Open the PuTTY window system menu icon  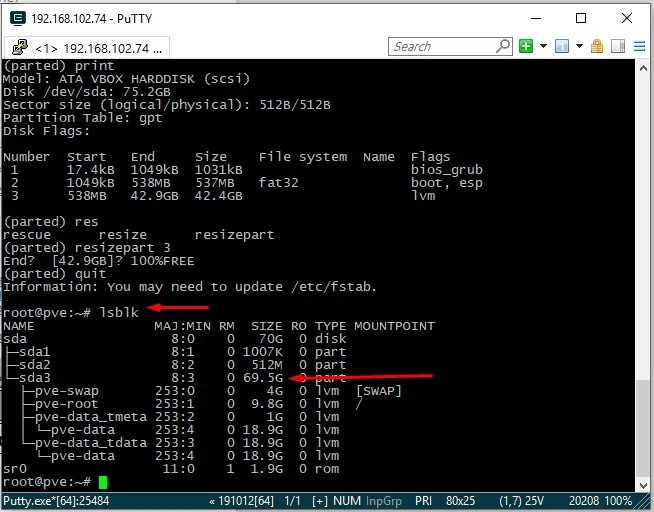tap(18, 18)
